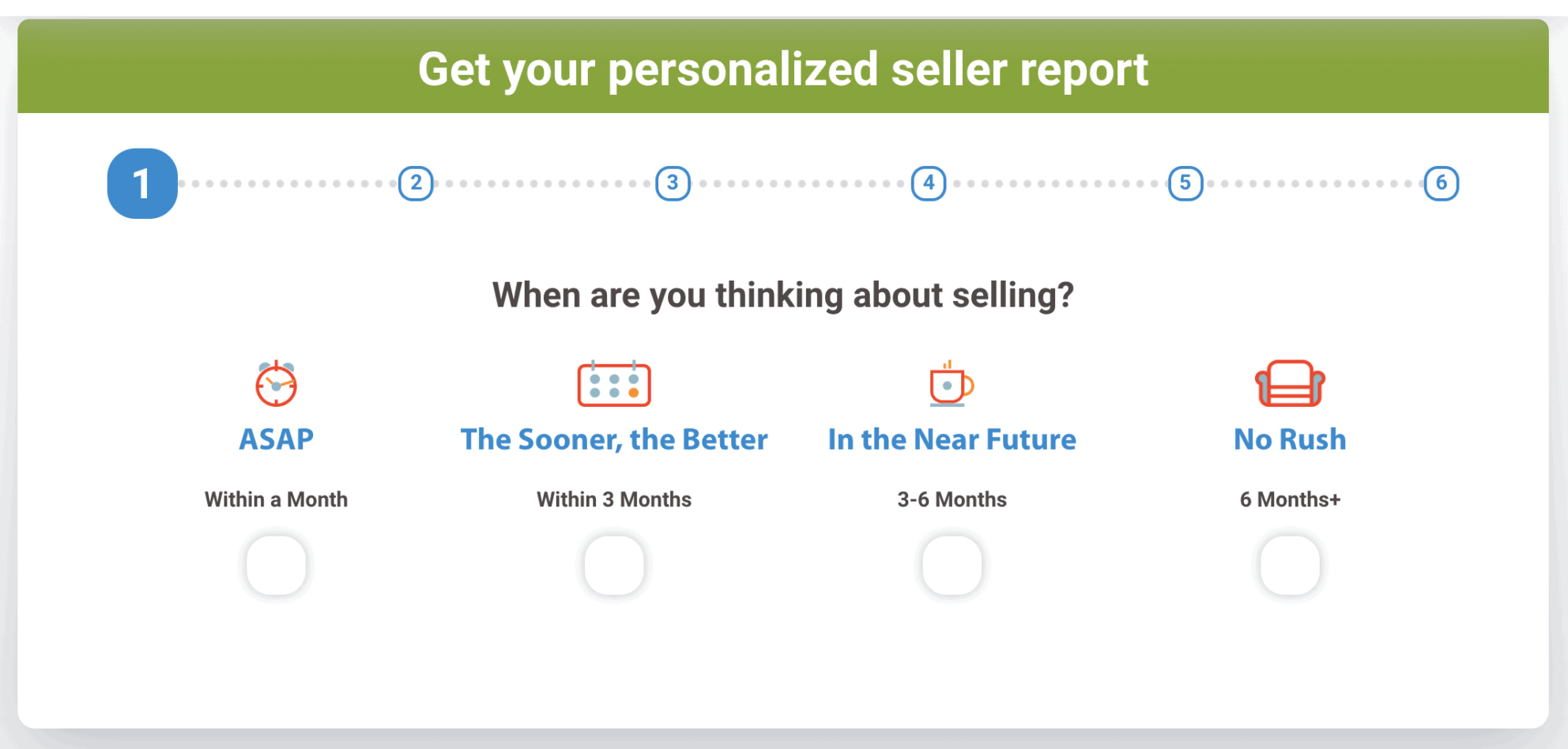Click the 'Within a Month' label
The image size is (1568, 749).
(276, 499)
